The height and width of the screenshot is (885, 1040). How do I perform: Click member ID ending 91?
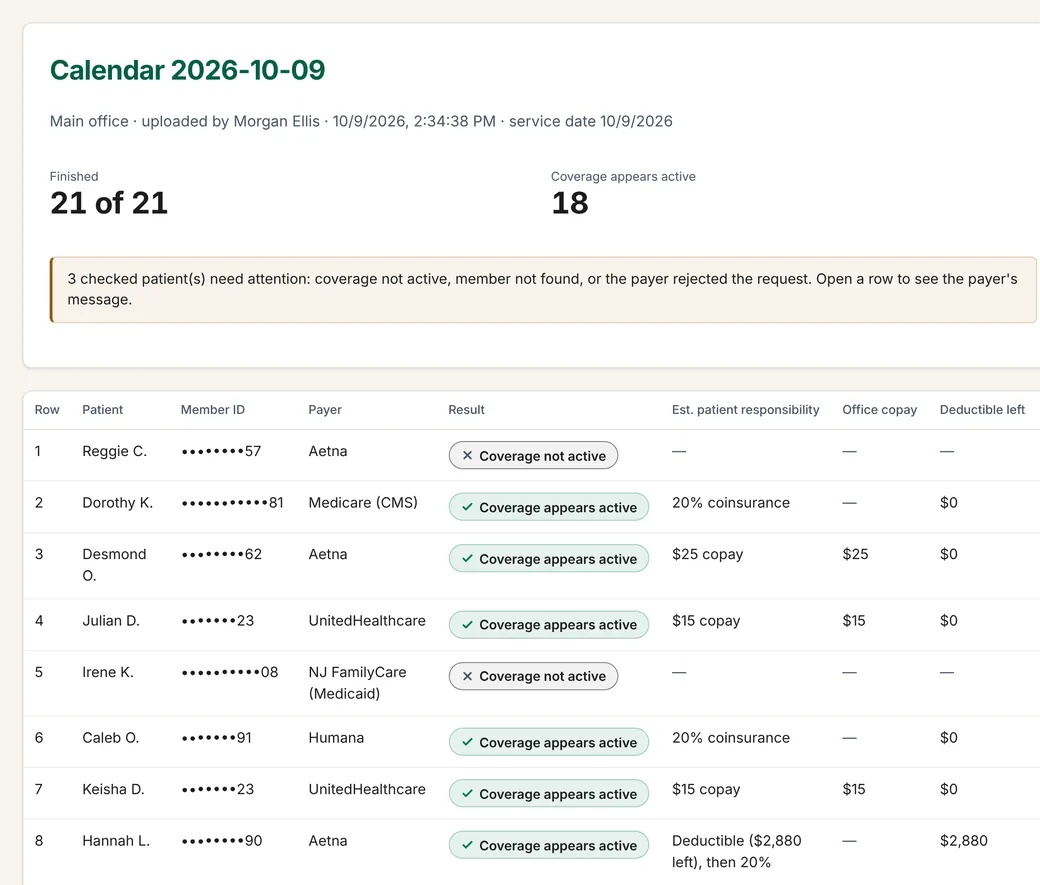(x=217, y=738)
